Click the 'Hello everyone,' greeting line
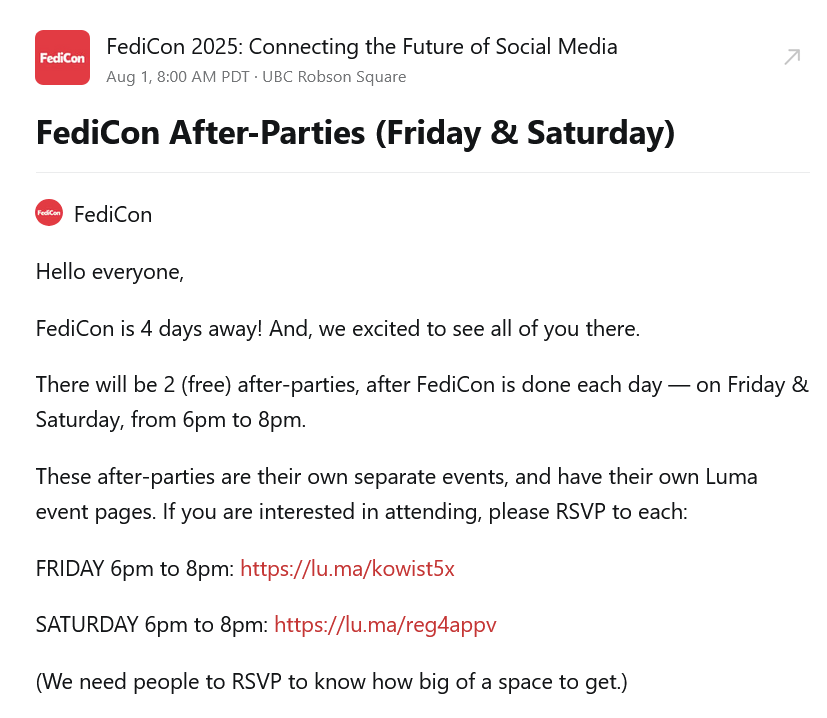The height and width of the screenshot is (718, 827). pos(110,272)
